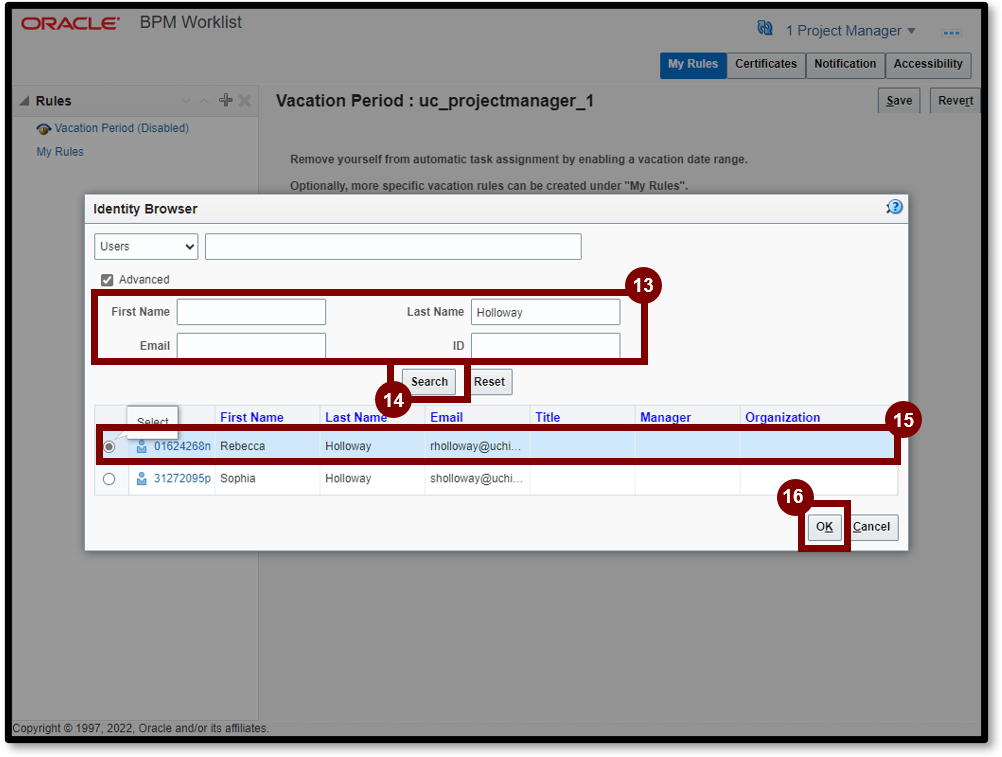Viewport: 1002px width, 757px height.
Task: Collapse the Rules panel triangle
Action: [24, 101]
